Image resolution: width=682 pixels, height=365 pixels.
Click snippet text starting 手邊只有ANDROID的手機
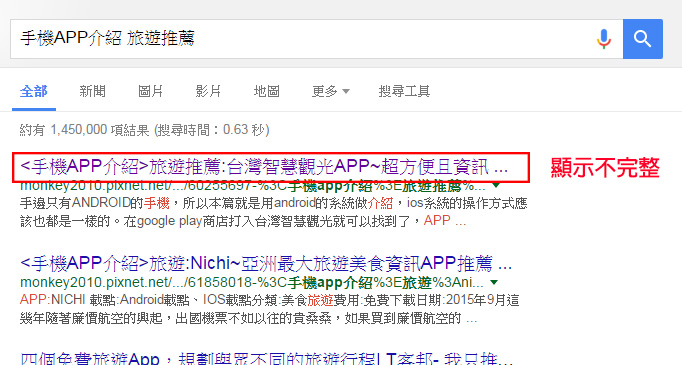(274, 212)
